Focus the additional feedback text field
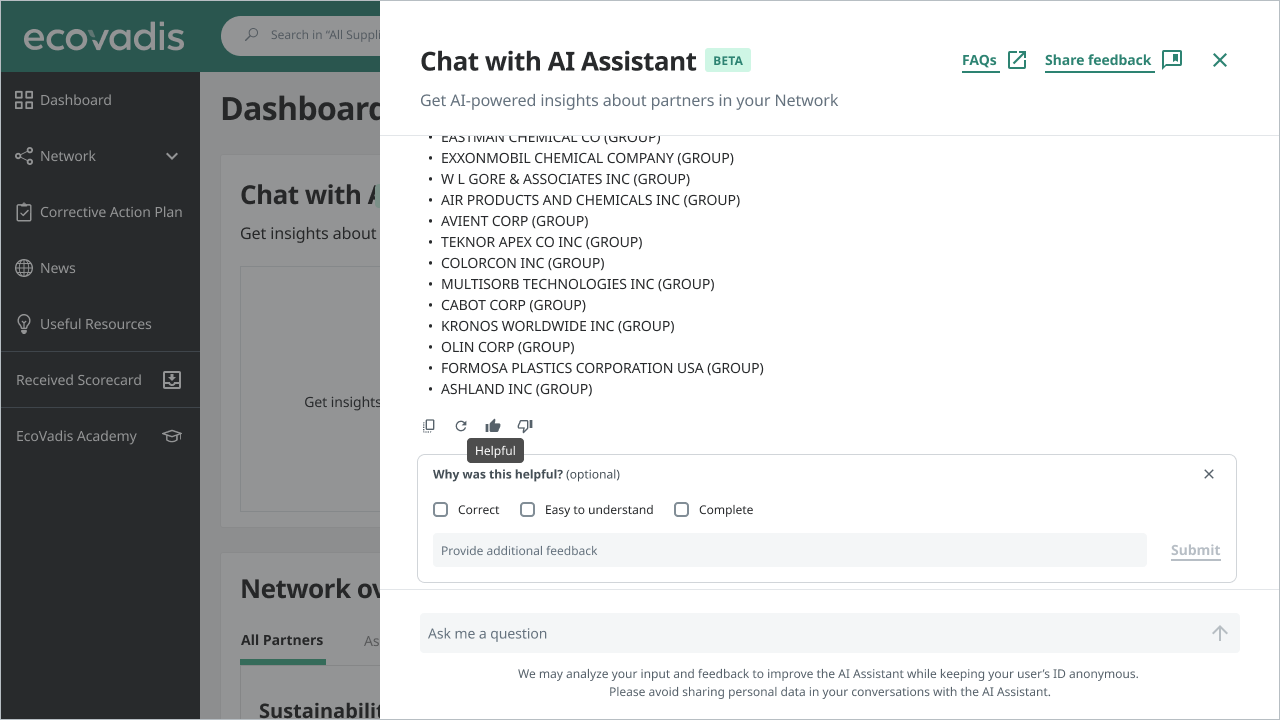 click(x=790, y=550)
